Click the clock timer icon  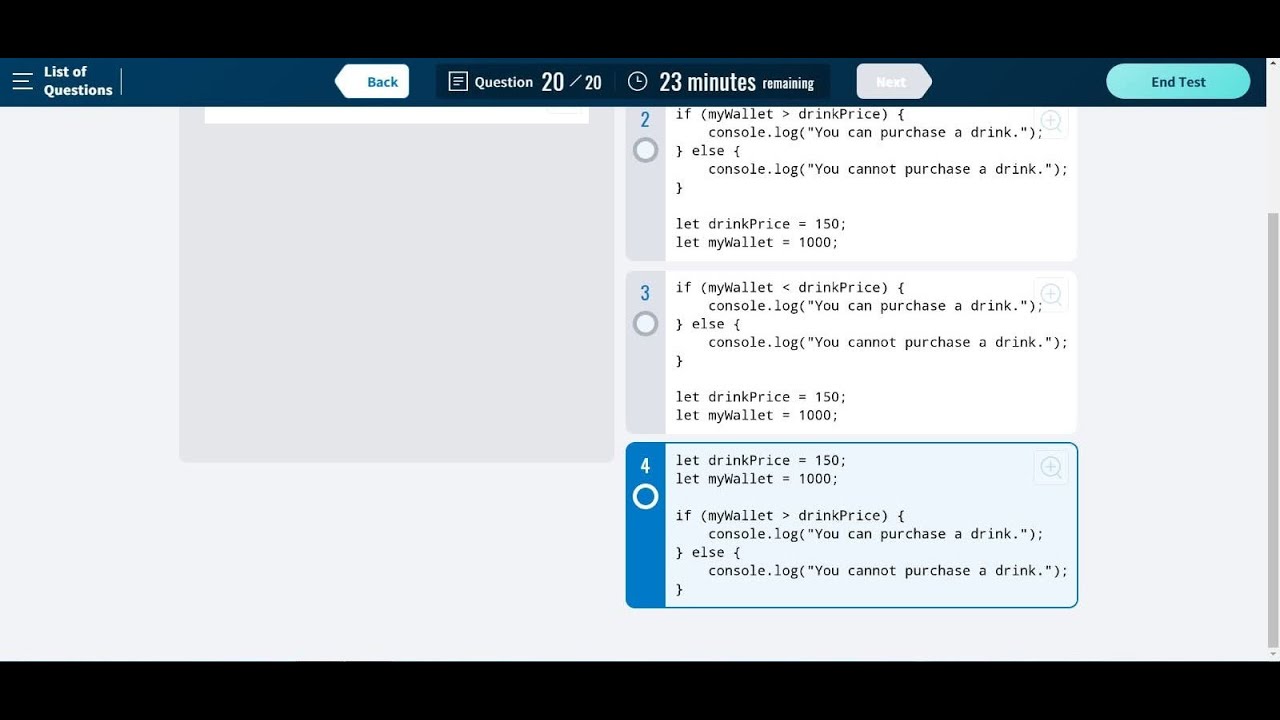coord(637,82)
